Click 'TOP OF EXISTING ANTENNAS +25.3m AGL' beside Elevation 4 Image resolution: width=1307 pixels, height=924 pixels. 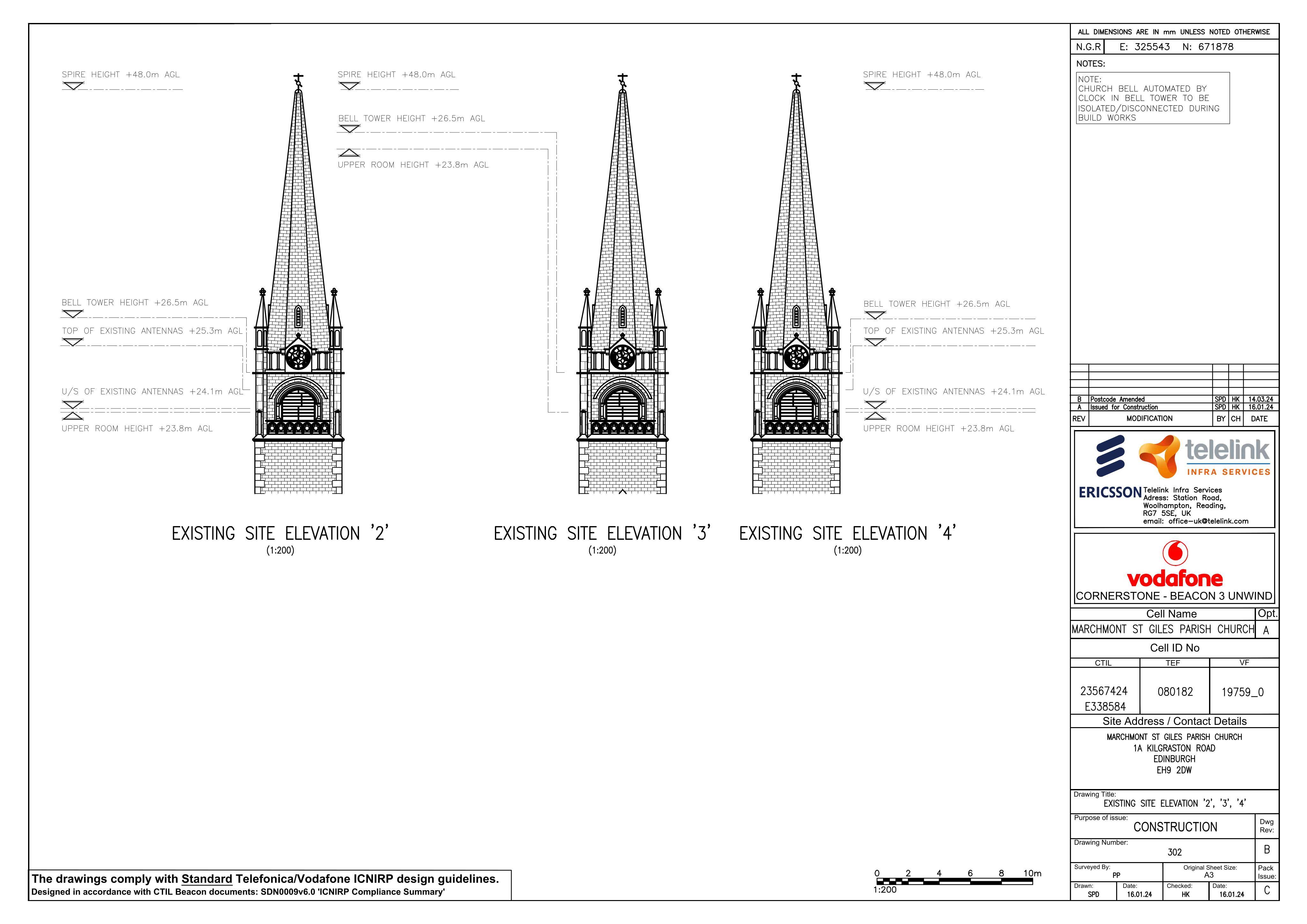[953, 331]
